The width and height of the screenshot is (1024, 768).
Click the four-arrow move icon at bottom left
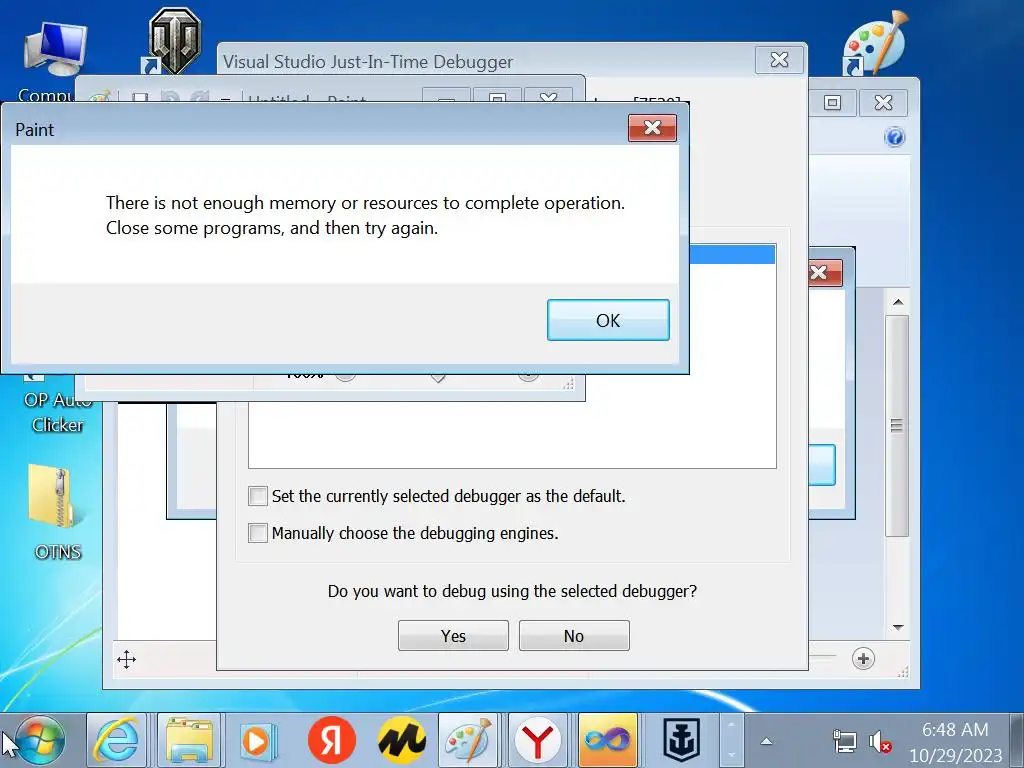tap(127, 659)
